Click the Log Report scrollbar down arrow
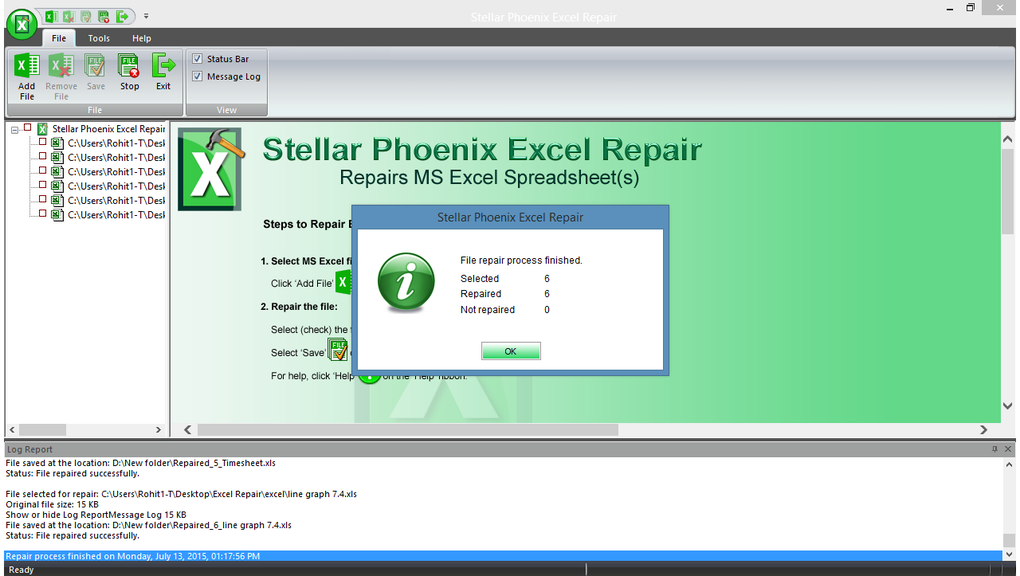This screenshot has height=576, width=1020. tap(1009, 555)
